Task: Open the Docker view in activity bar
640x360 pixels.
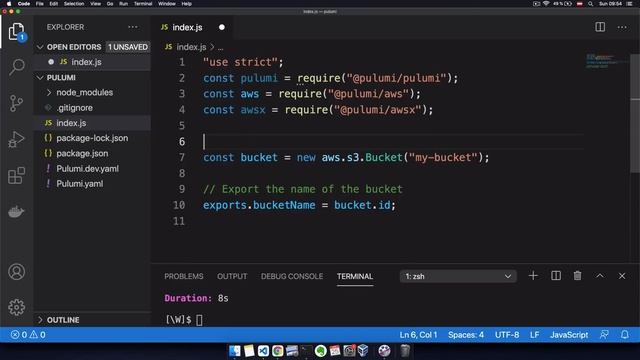Action: pyautogui.click(x=16, y=211)
